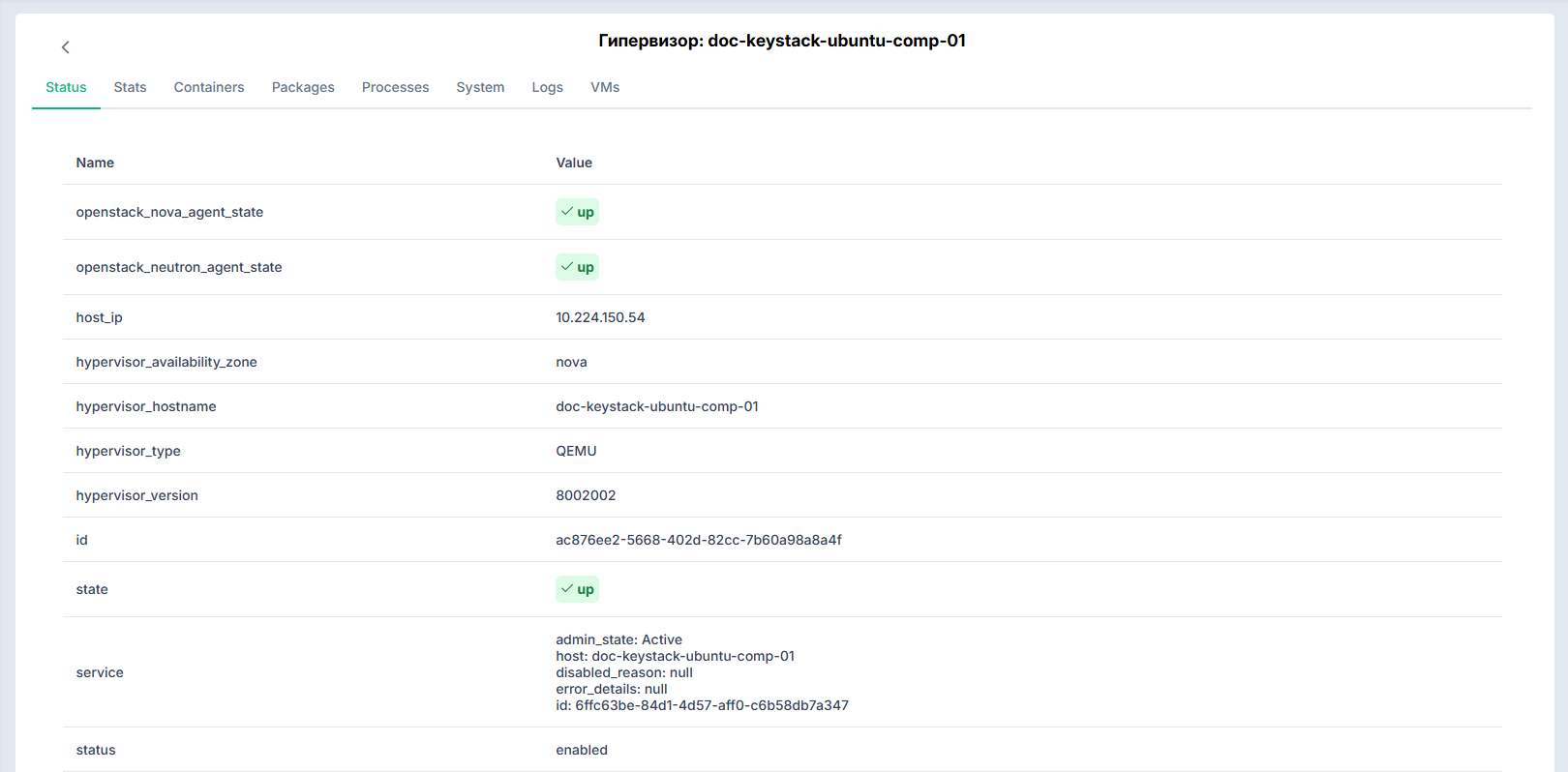This screenshot has width=1568, height=772.
Task: Click the Name column header
Action: (x=95, y=163)
